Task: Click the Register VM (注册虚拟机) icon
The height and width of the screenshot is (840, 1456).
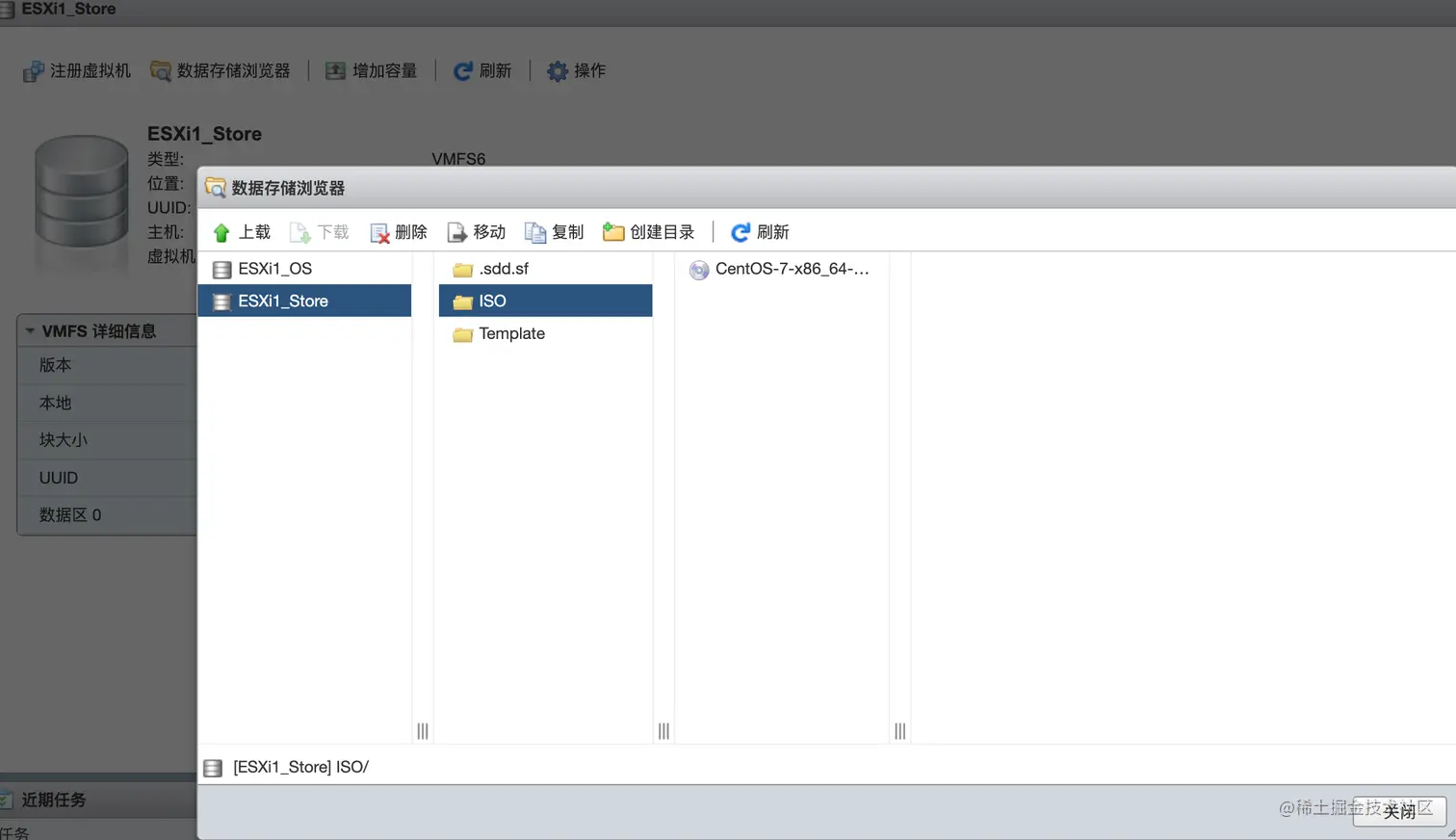Action: coord(34,71)
